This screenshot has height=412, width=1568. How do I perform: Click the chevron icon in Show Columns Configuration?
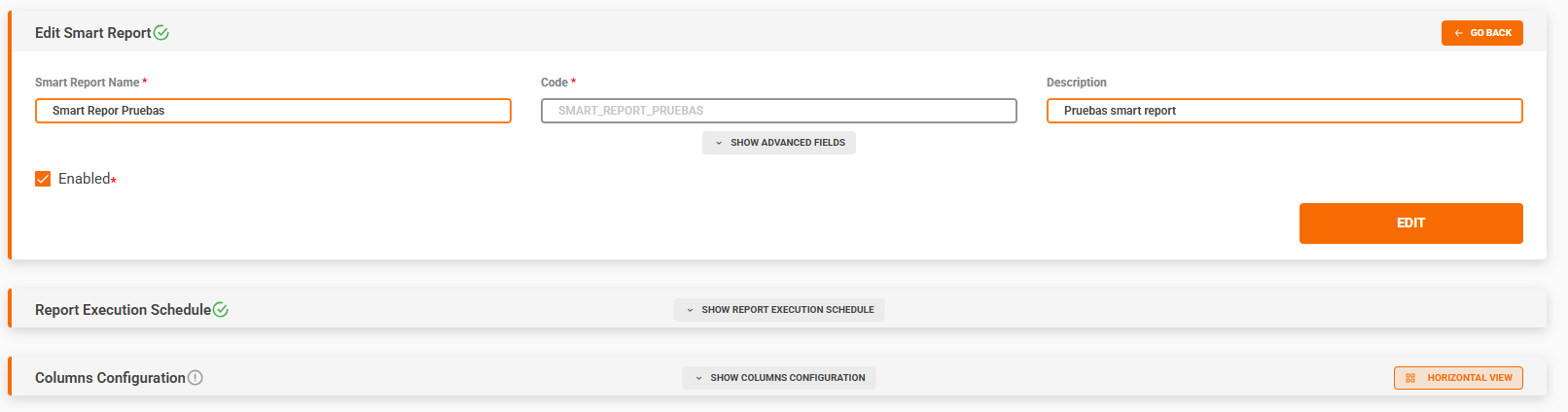point(698,378)
